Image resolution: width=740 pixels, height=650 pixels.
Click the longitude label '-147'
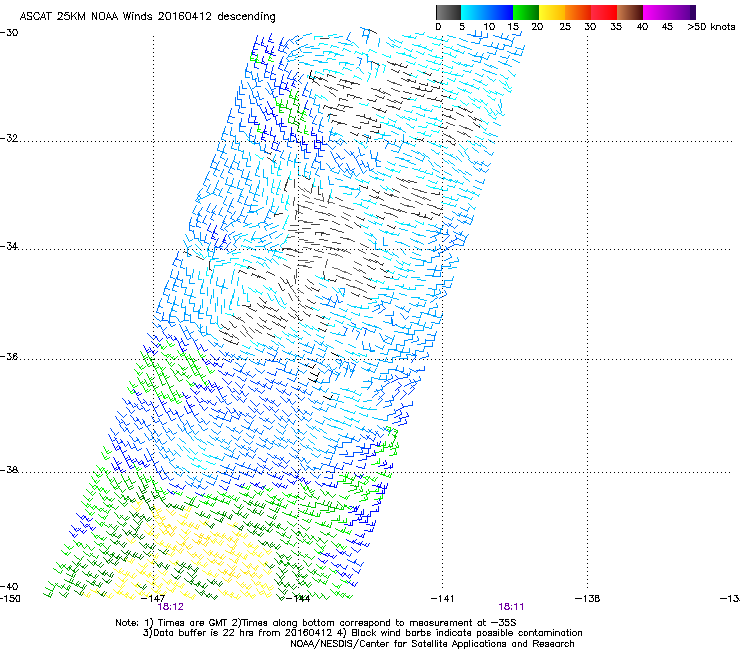point(153,599)
